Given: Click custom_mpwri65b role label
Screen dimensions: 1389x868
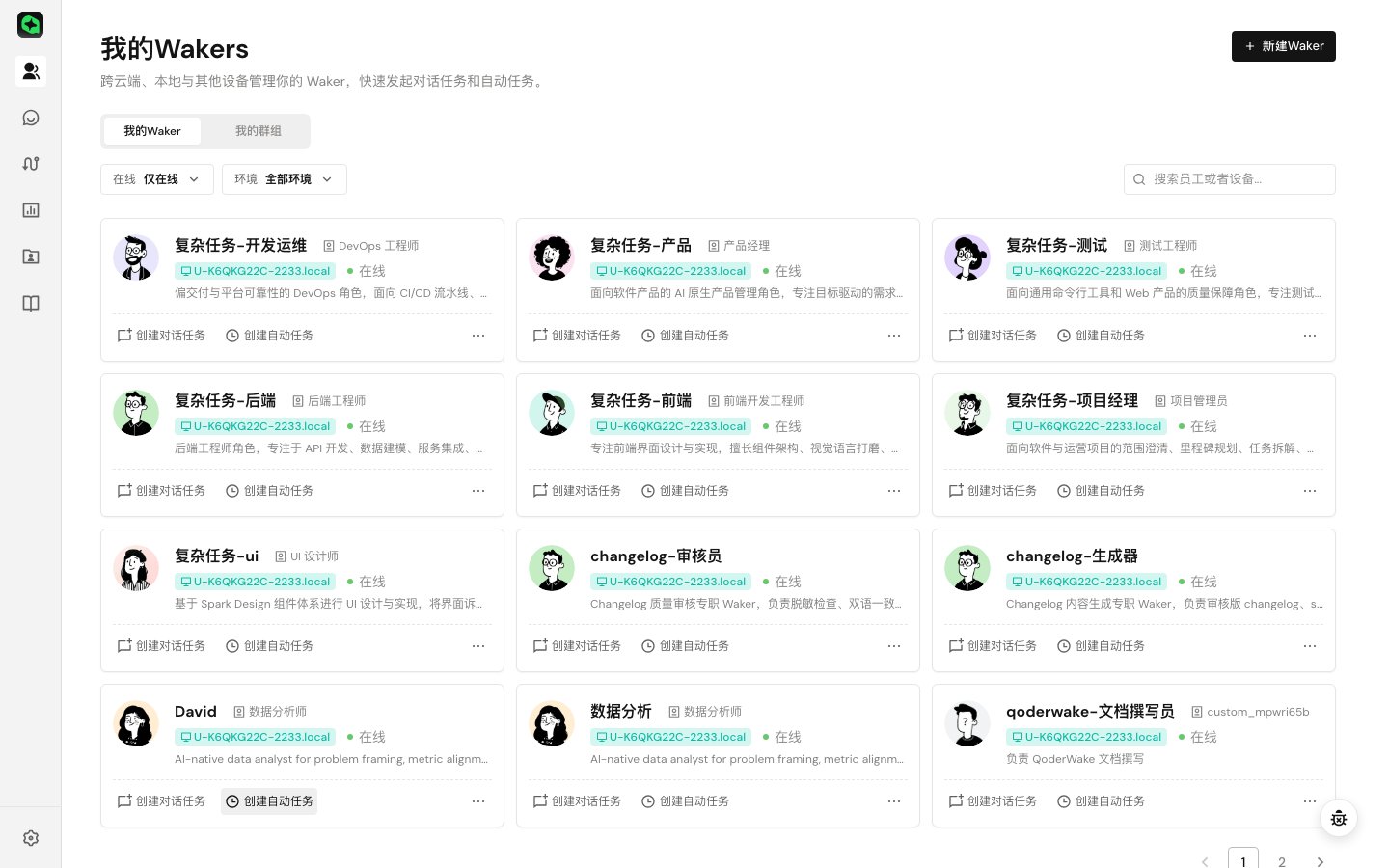Looking at the screenshot, I should (1250, 712).
